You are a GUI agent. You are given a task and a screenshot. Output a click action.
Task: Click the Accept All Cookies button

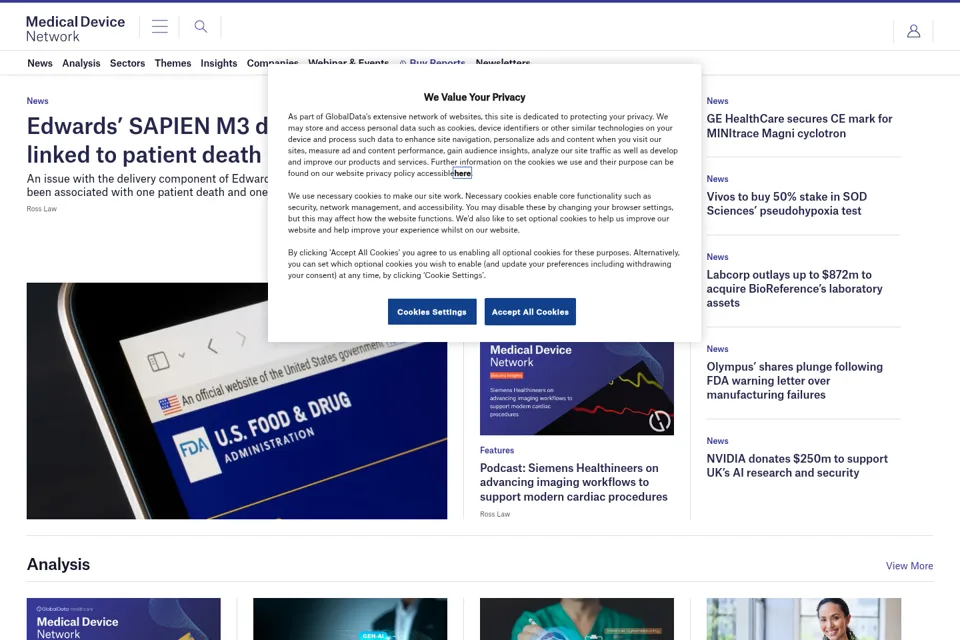click(x=530, y=312)
